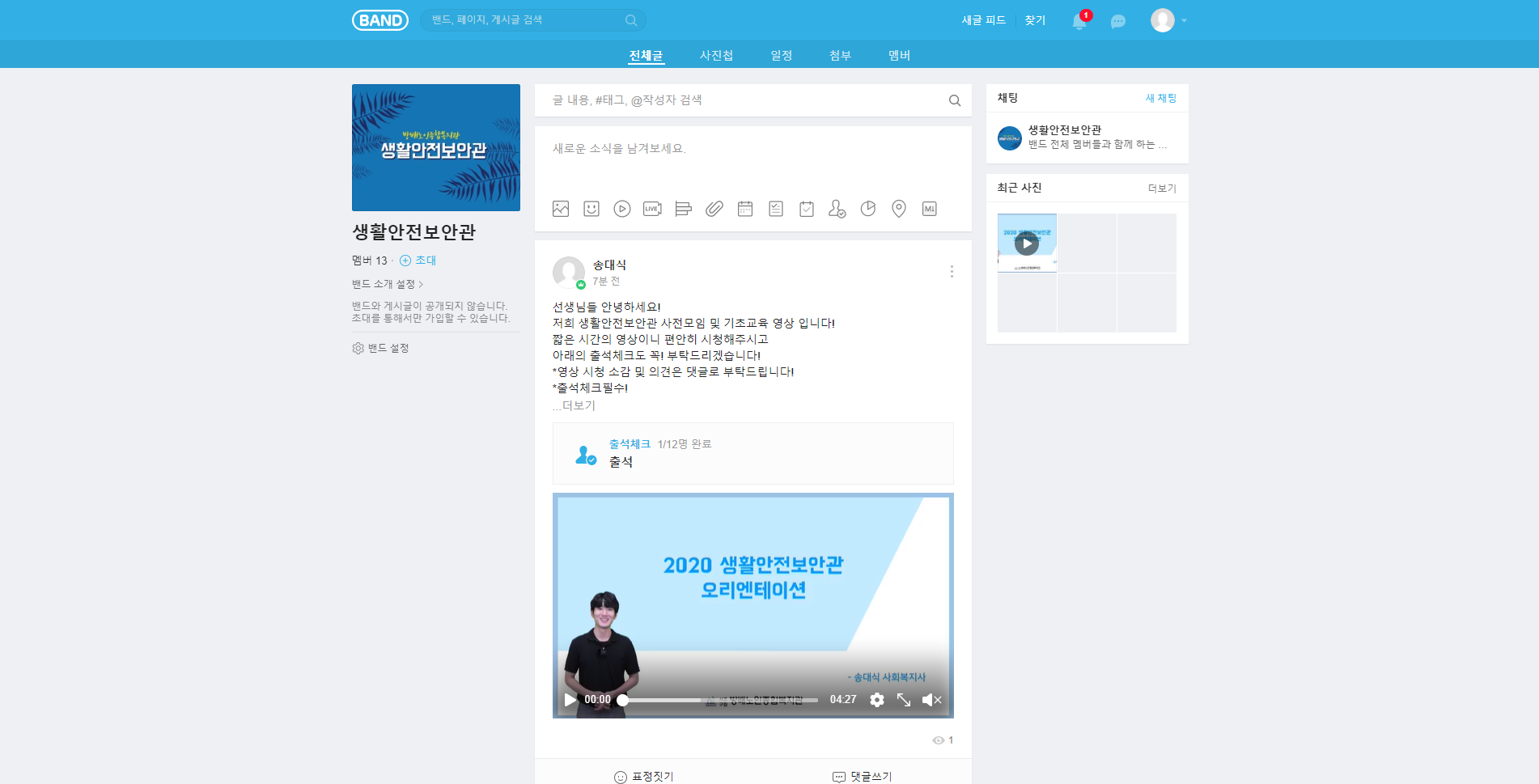Unmute the video sound

[x=931, y=700]
